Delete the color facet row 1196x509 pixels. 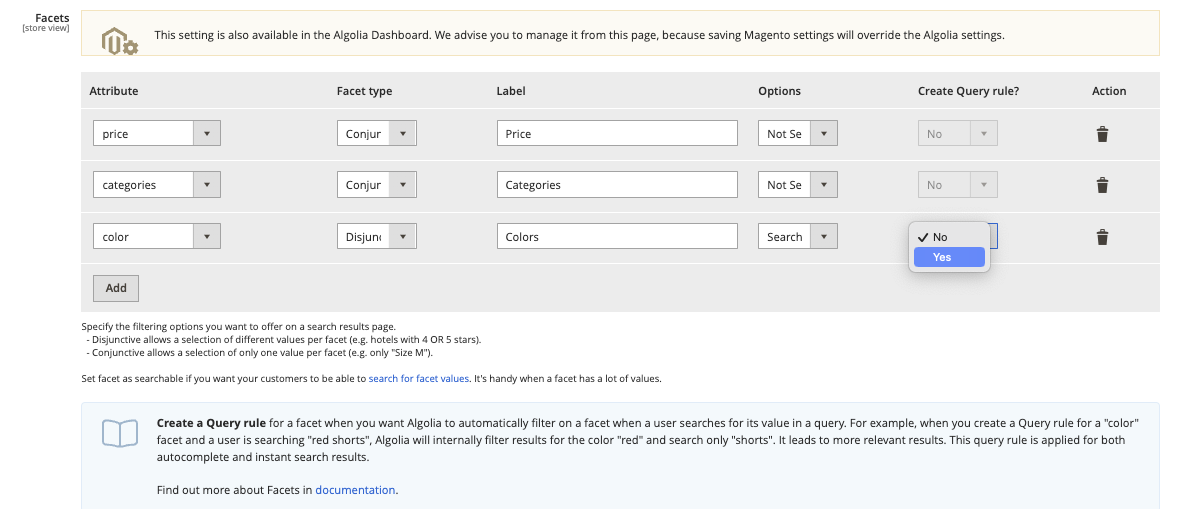click(x=1102, y=237)
